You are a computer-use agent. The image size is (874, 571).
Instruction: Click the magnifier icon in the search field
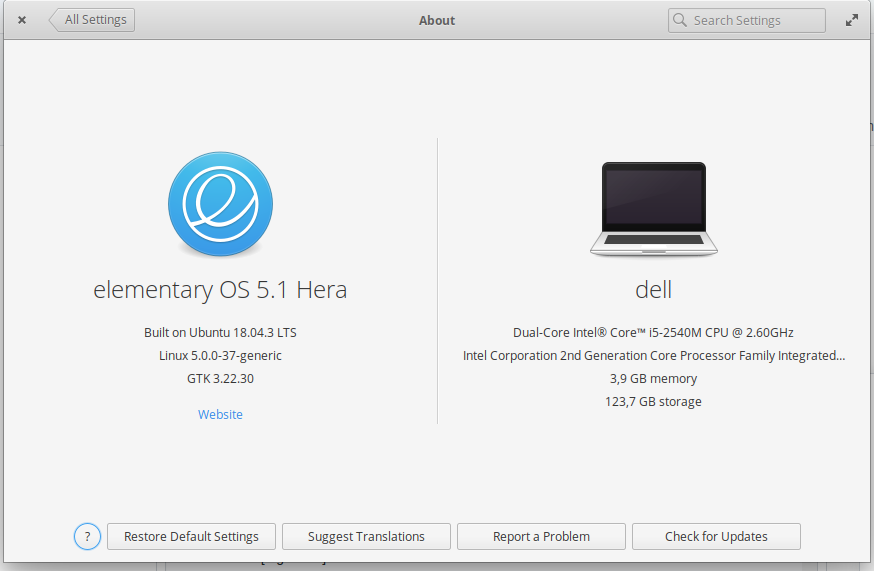(x=679, y=20)
